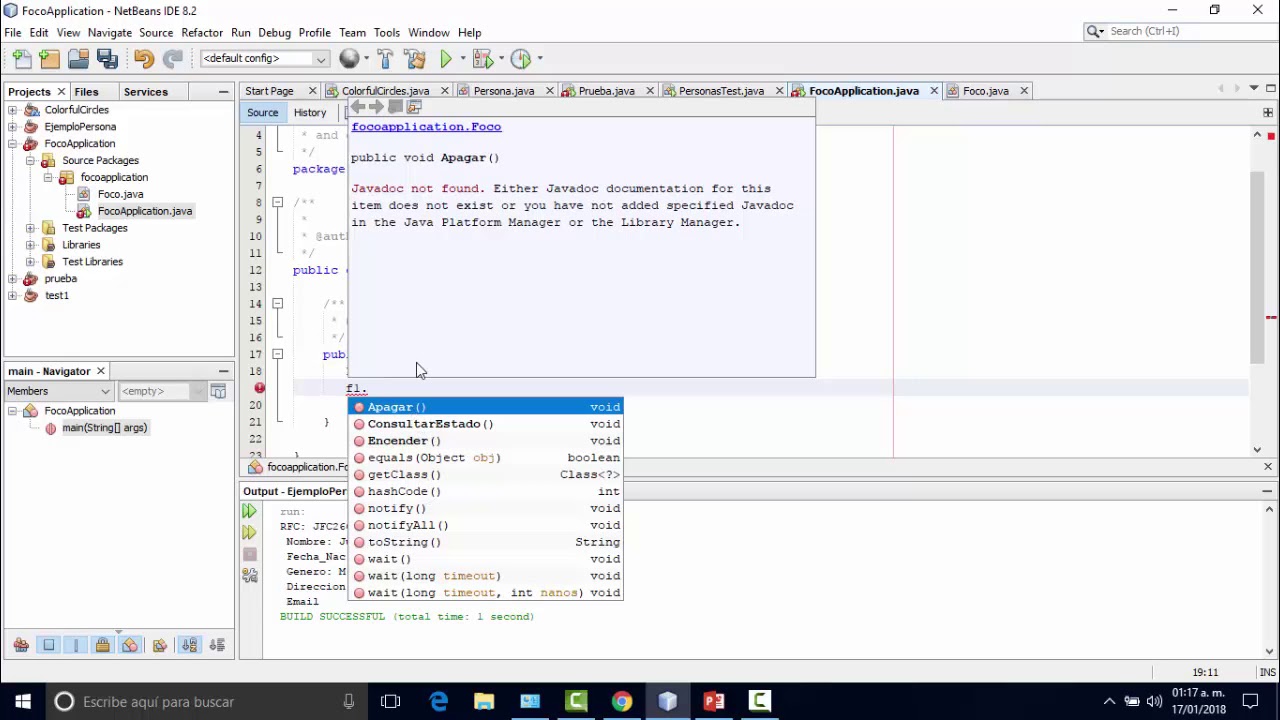This screenshot has height=720, width=1280.
Task: Toggle Sort by Name in Navigator
Action: (x=190, y=645)
